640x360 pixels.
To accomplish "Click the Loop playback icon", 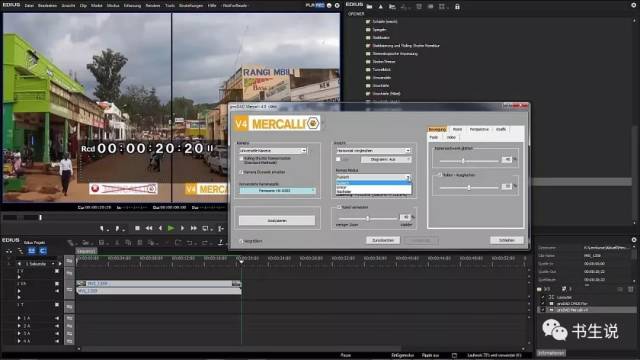I will pos(206,228).
